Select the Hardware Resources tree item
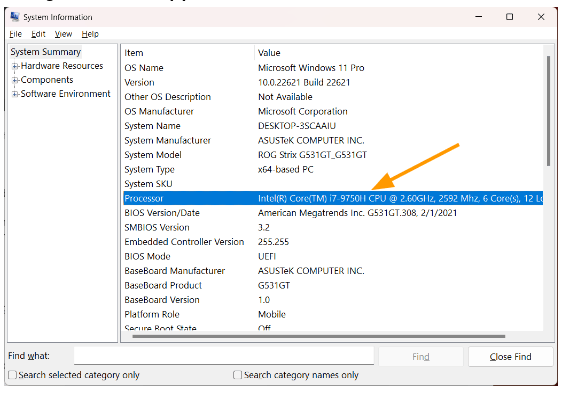Viewport: 565px width, 394px height. click(x=62, y=66)
